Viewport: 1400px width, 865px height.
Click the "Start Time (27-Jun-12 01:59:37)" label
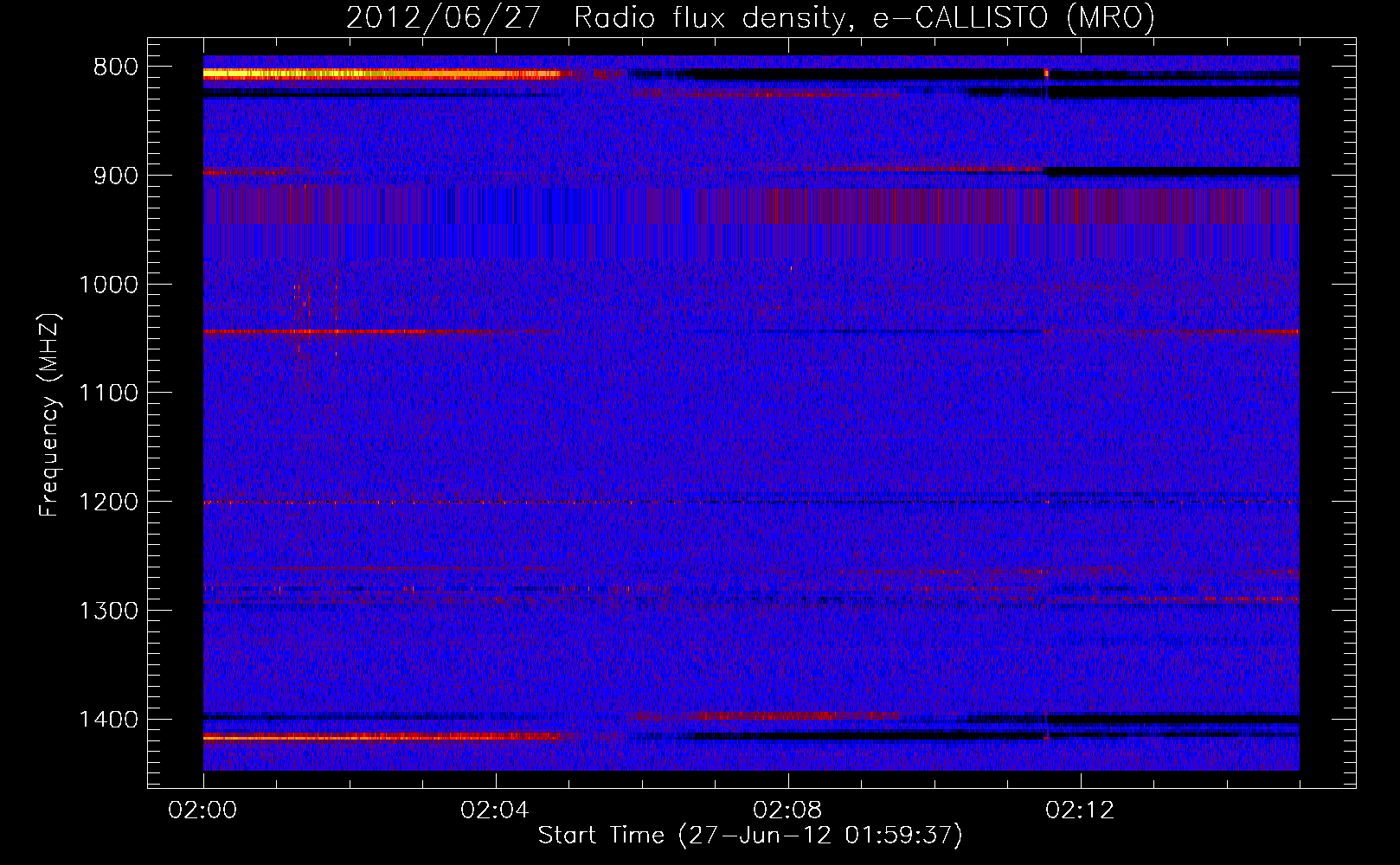coord(750,836)
